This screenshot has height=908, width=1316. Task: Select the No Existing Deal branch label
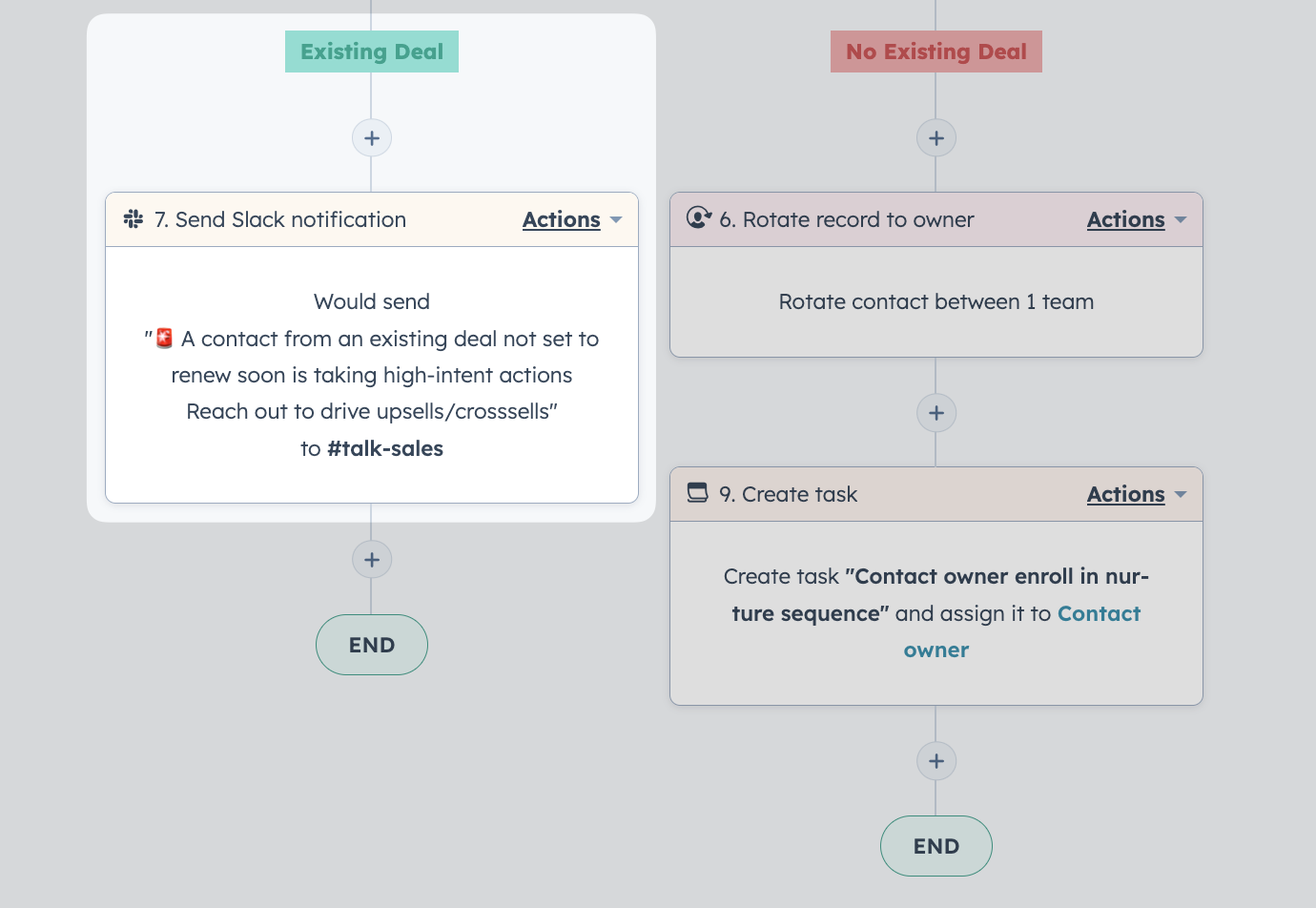(x=936, y=52)
